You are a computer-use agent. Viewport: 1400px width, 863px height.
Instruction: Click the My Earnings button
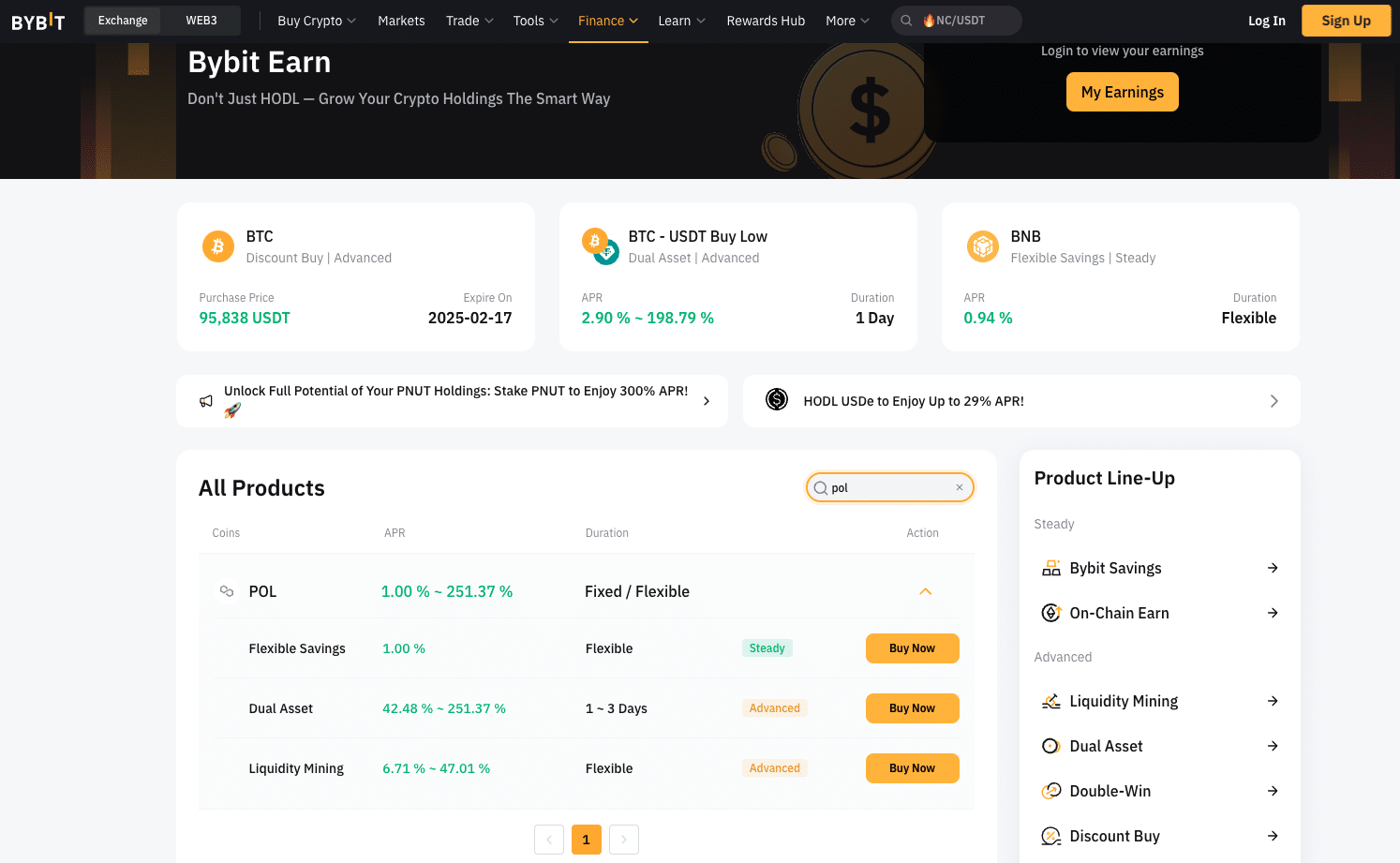[x=1123, y=92]
